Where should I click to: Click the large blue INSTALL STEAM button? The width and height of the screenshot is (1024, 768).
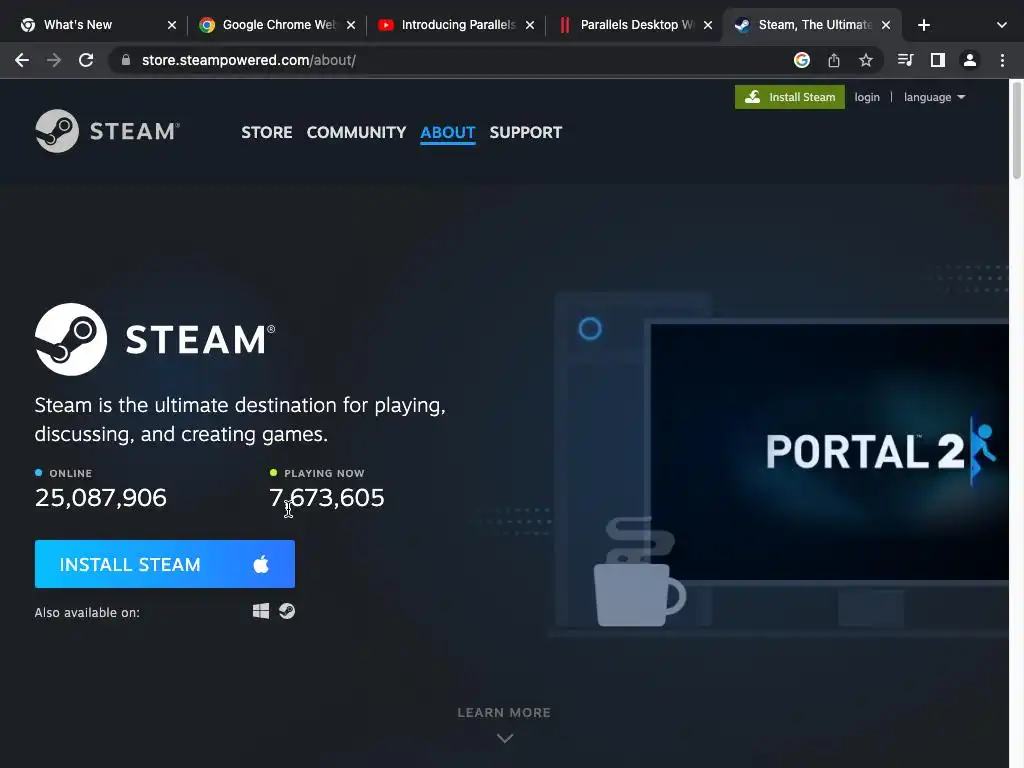pyautogui.click(x=165, y=564)
